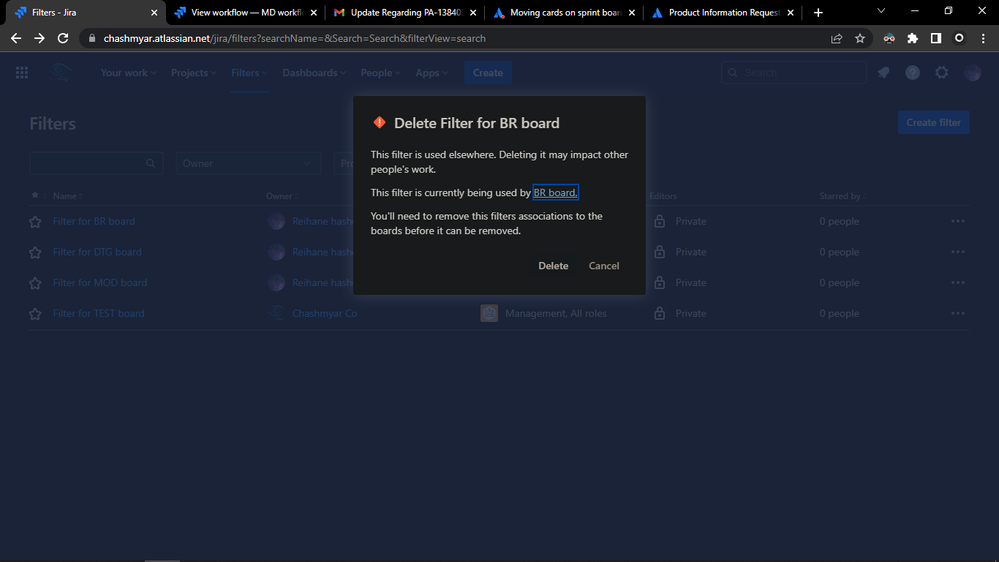Open the notifications bell icon
This screenshot has height=562, width=999.
[x=883, y=73]
